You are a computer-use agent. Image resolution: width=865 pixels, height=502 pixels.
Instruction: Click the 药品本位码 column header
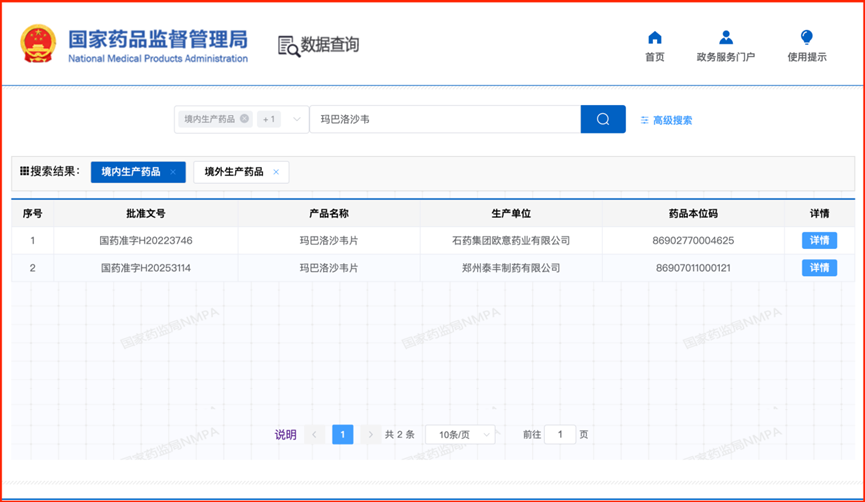[x=693, y=213]
